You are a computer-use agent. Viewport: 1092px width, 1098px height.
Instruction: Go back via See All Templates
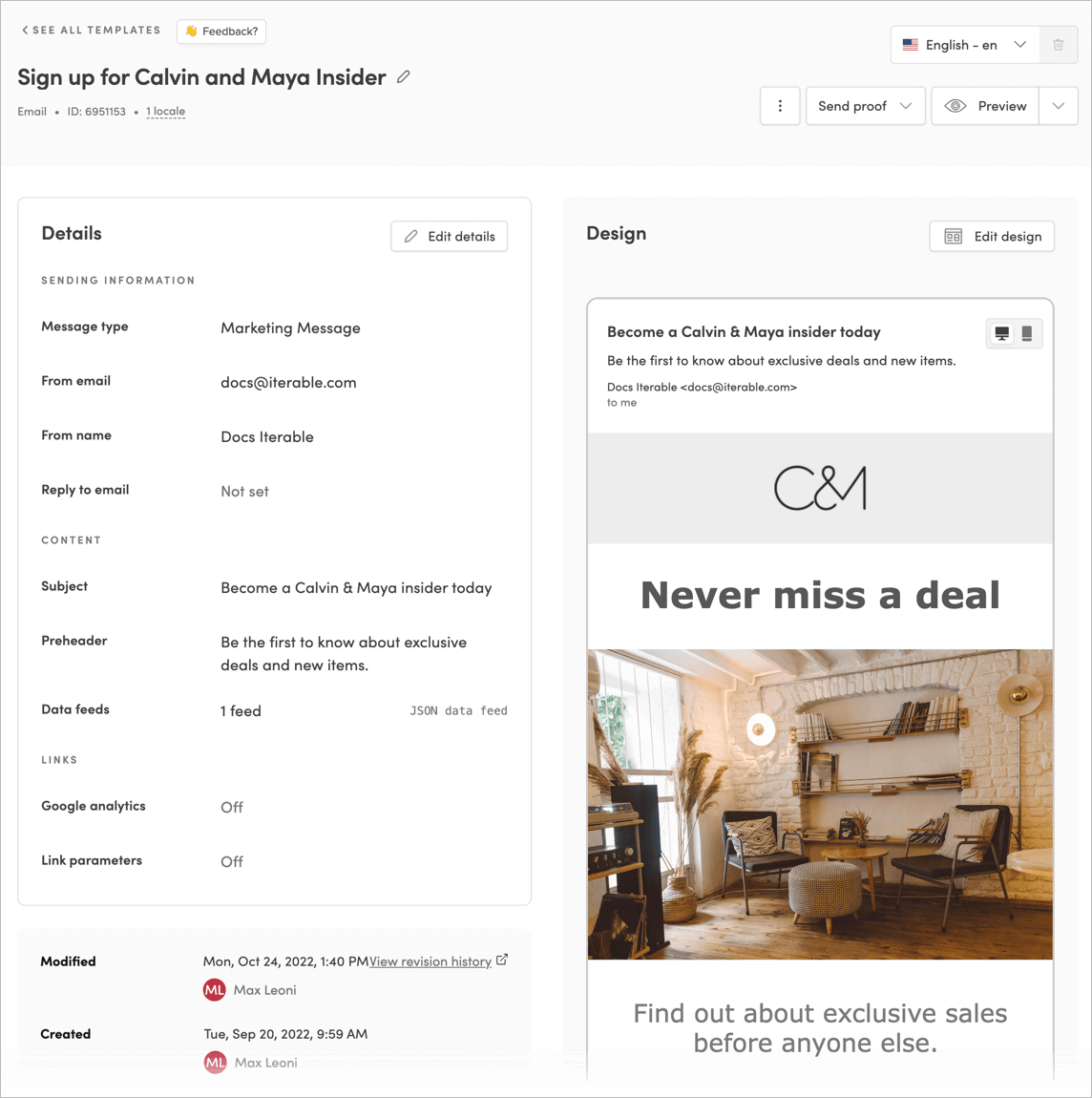(91, 30)
